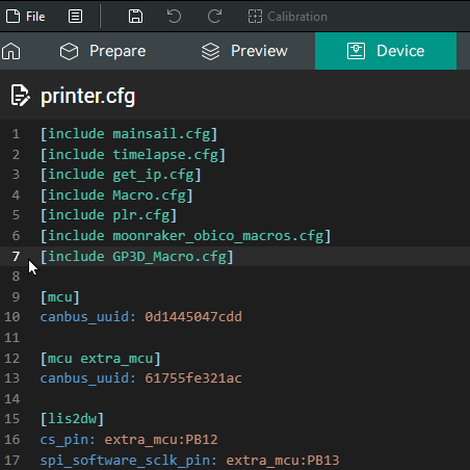Open the hamburger list menu icon
Screen dimensions: 470x470
75,16
